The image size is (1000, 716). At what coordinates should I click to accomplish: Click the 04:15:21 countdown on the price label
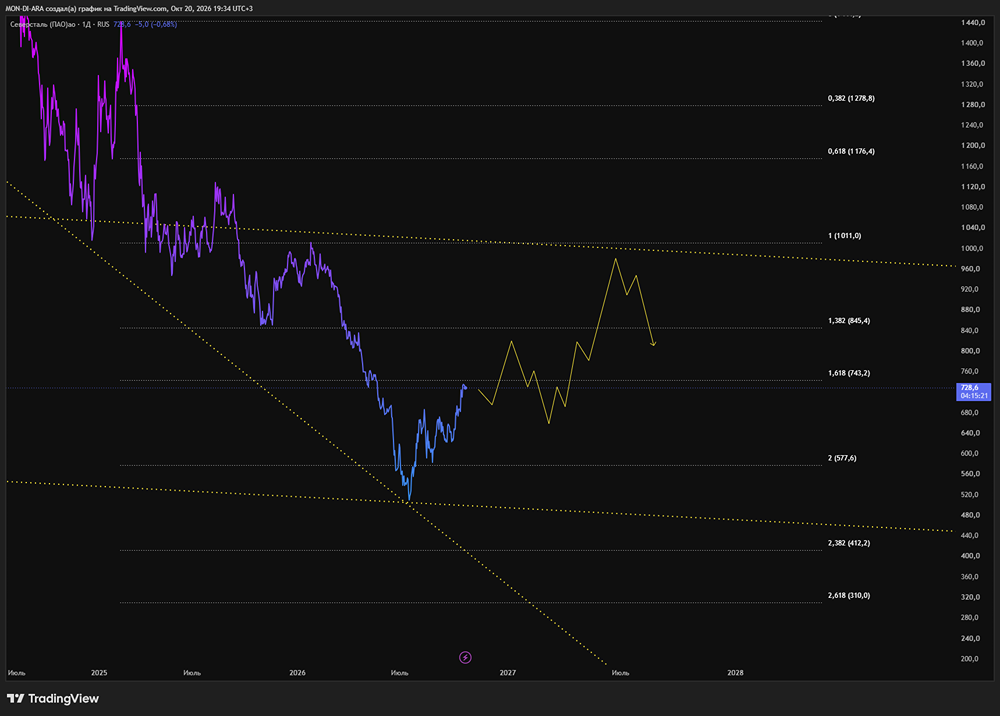[x=974, y=396]
